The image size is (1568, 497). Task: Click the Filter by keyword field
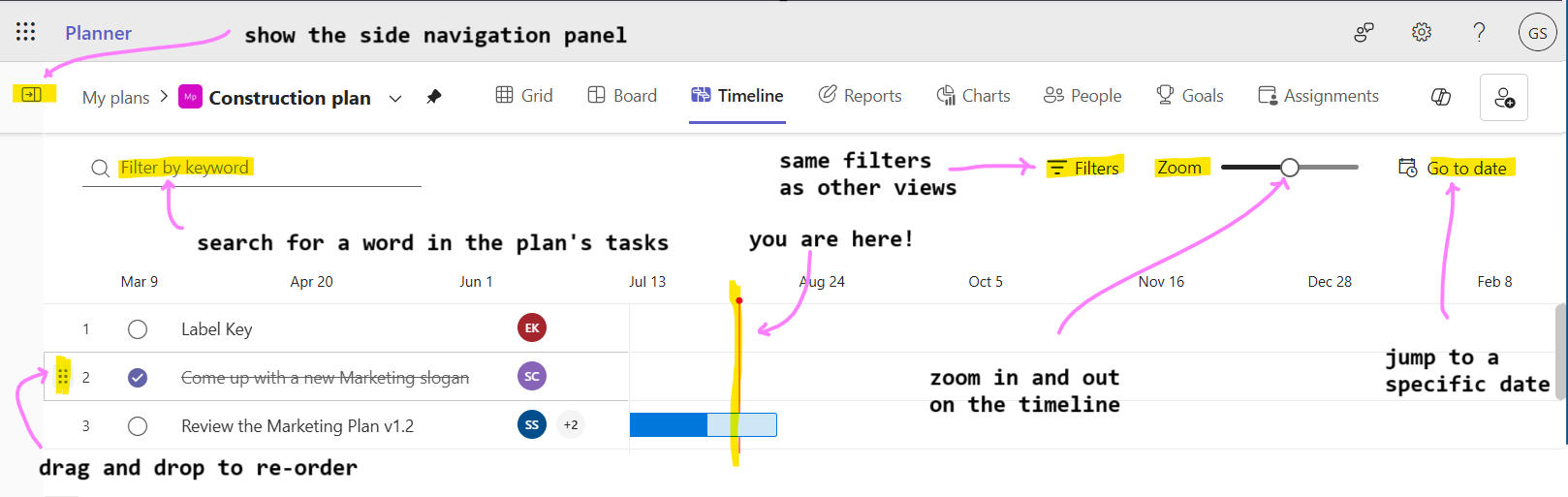pyautogui.click(x=252, y=168)
